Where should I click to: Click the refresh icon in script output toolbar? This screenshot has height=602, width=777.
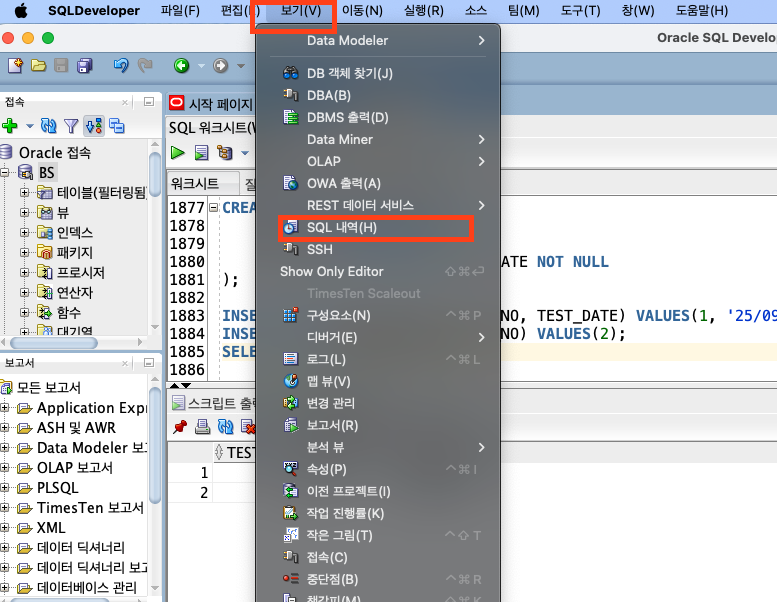point(225,427)
